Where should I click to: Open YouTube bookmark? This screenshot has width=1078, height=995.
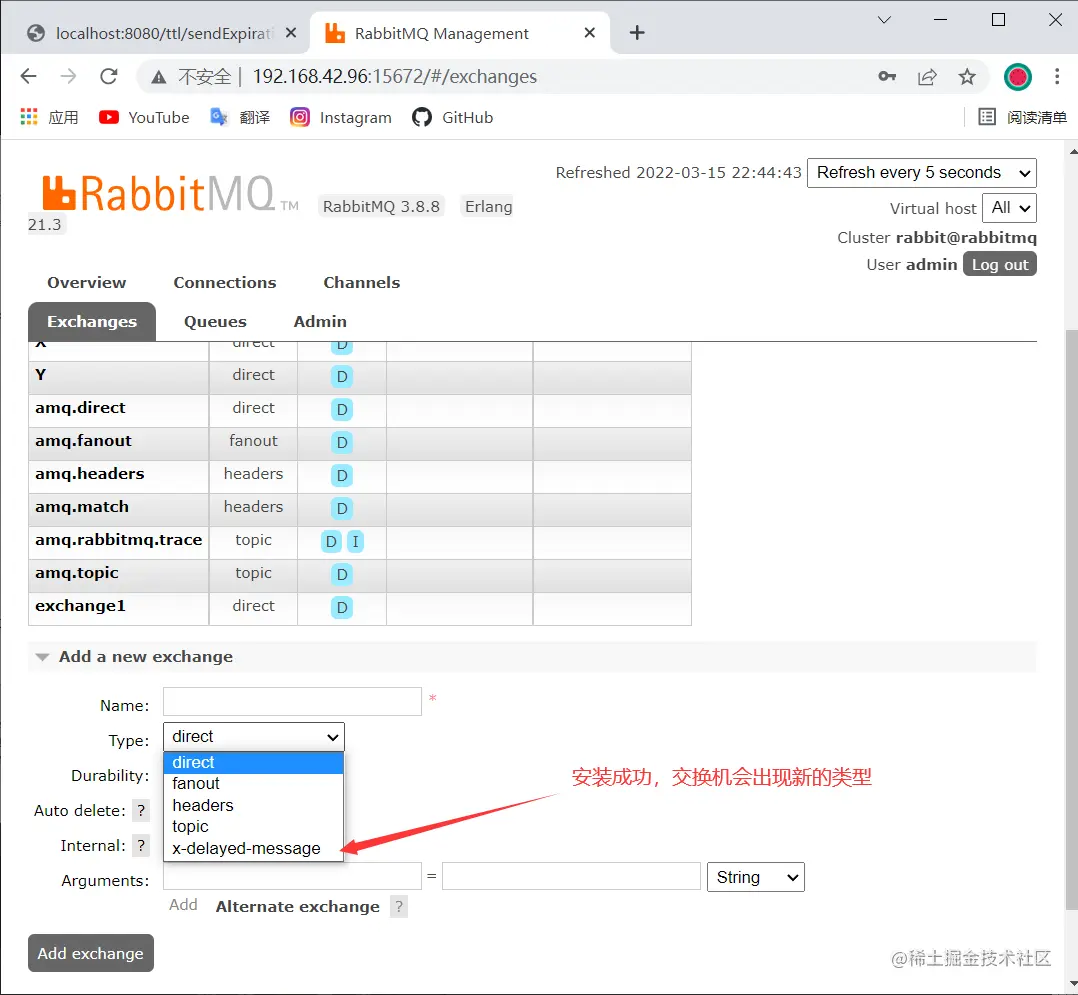click(x=144, y=118)
